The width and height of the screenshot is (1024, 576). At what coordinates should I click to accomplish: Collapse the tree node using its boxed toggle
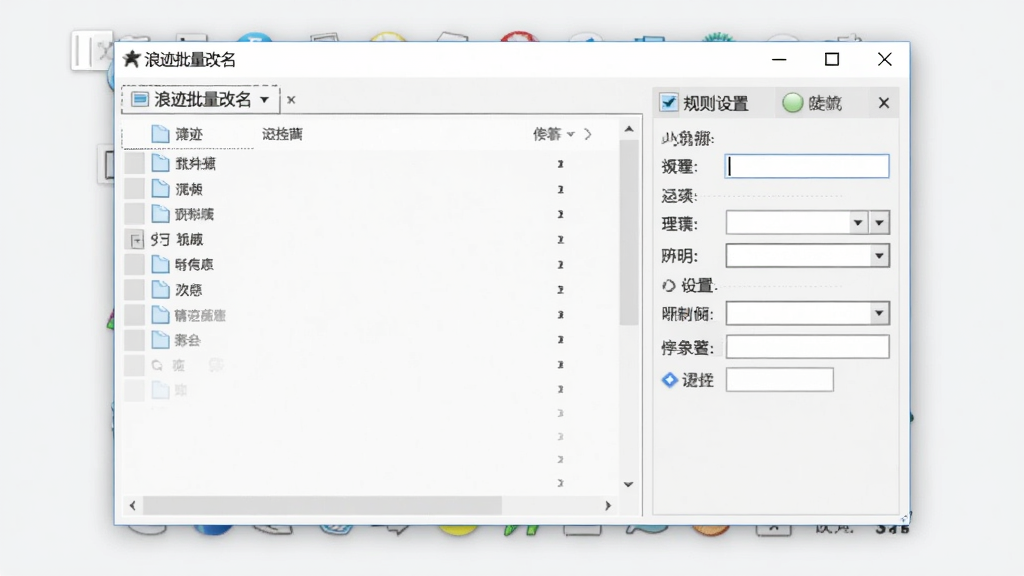(136, 240)
